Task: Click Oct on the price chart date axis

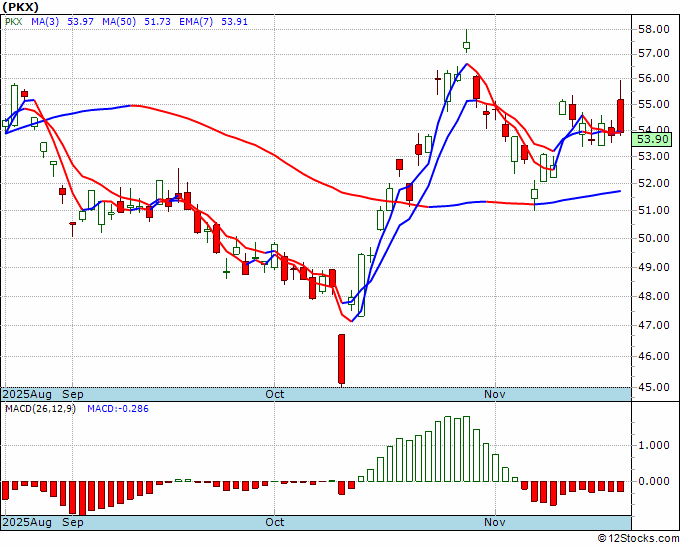Action: 275,395
